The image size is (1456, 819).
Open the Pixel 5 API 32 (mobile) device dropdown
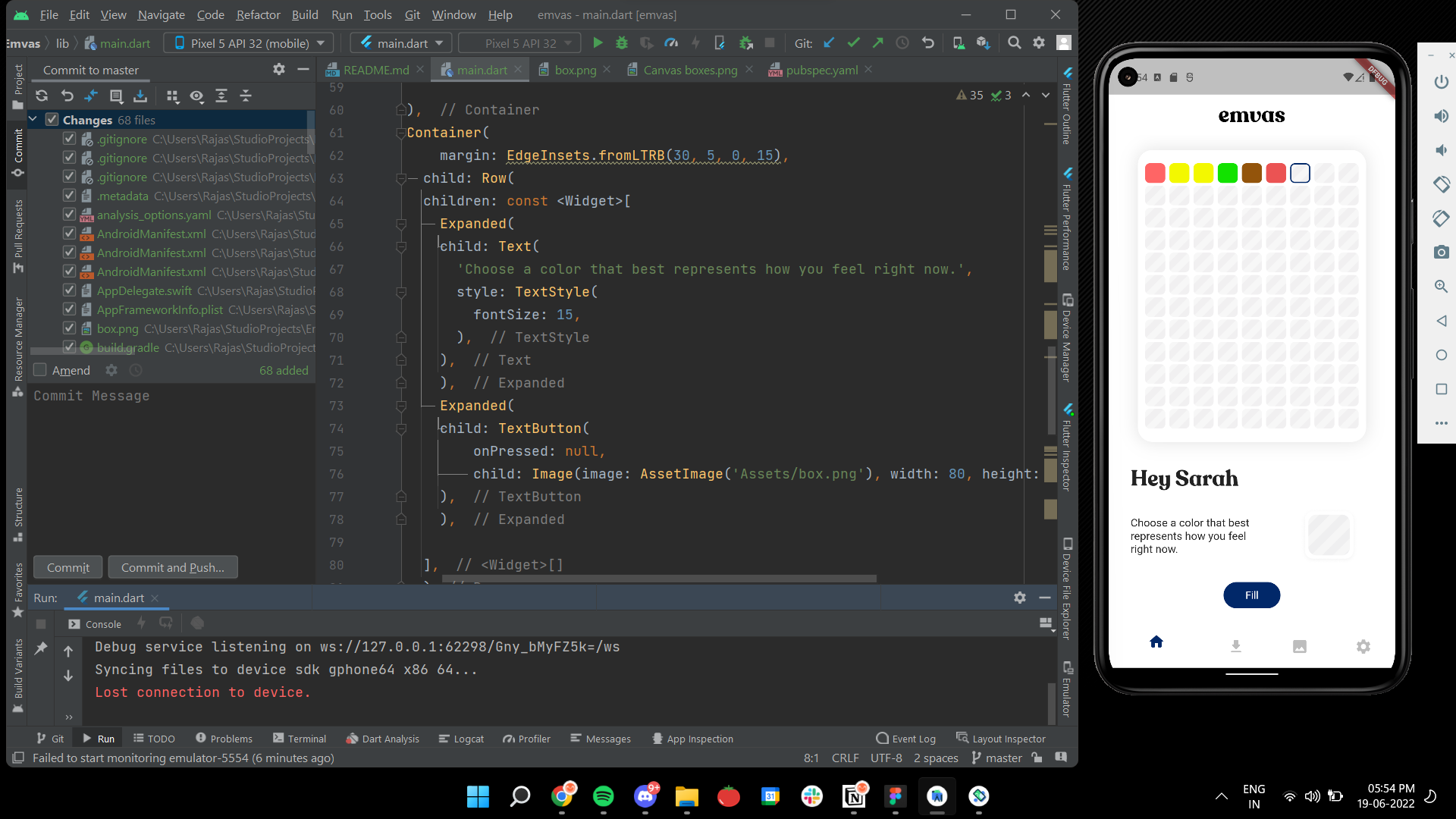pos(249,43)
